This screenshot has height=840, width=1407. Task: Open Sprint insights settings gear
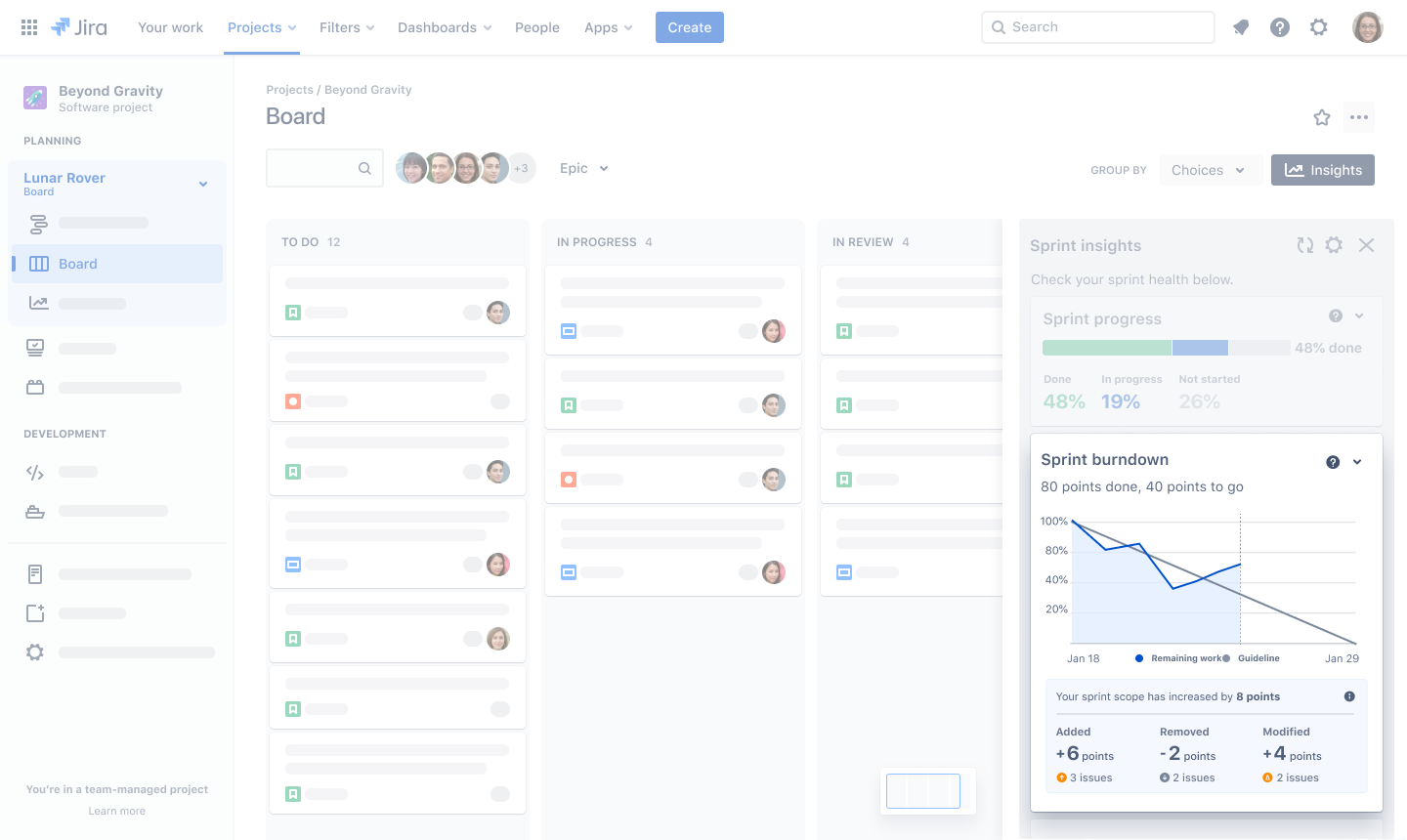coord(1334,245)
